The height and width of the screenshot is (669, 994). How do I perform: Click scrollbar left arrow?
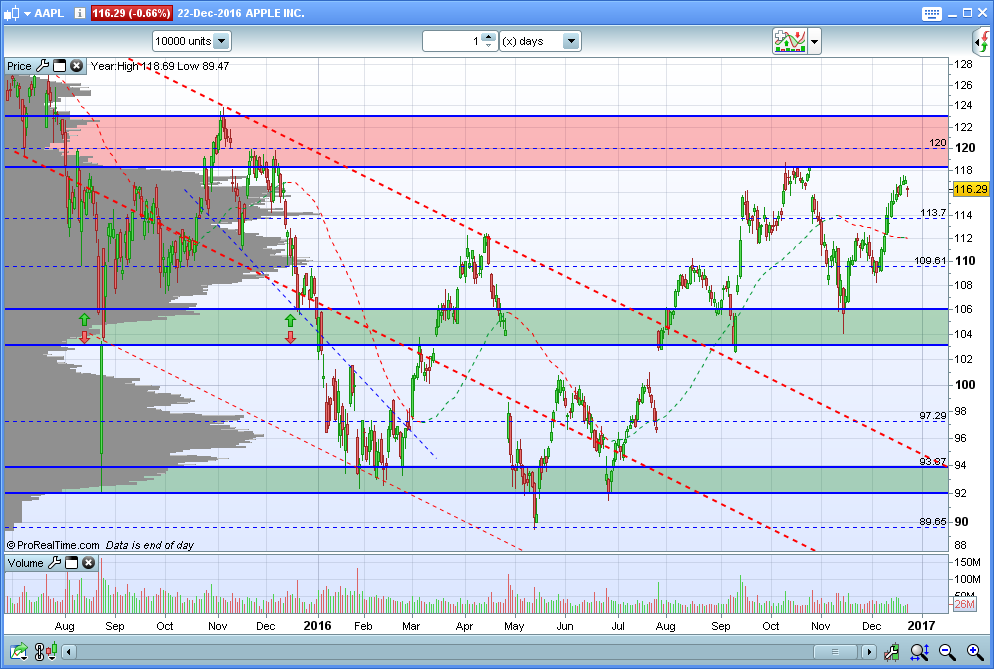[68, 651]
